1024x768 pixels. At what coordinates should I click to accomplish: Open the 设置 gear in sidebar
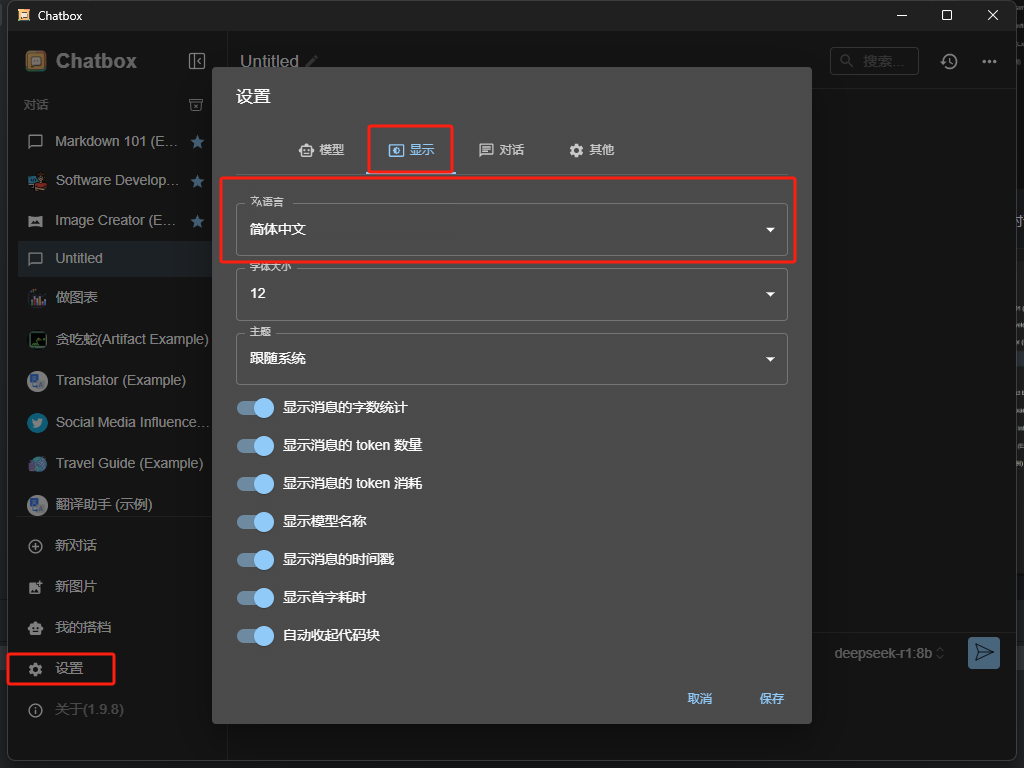[x=35, y=669]
